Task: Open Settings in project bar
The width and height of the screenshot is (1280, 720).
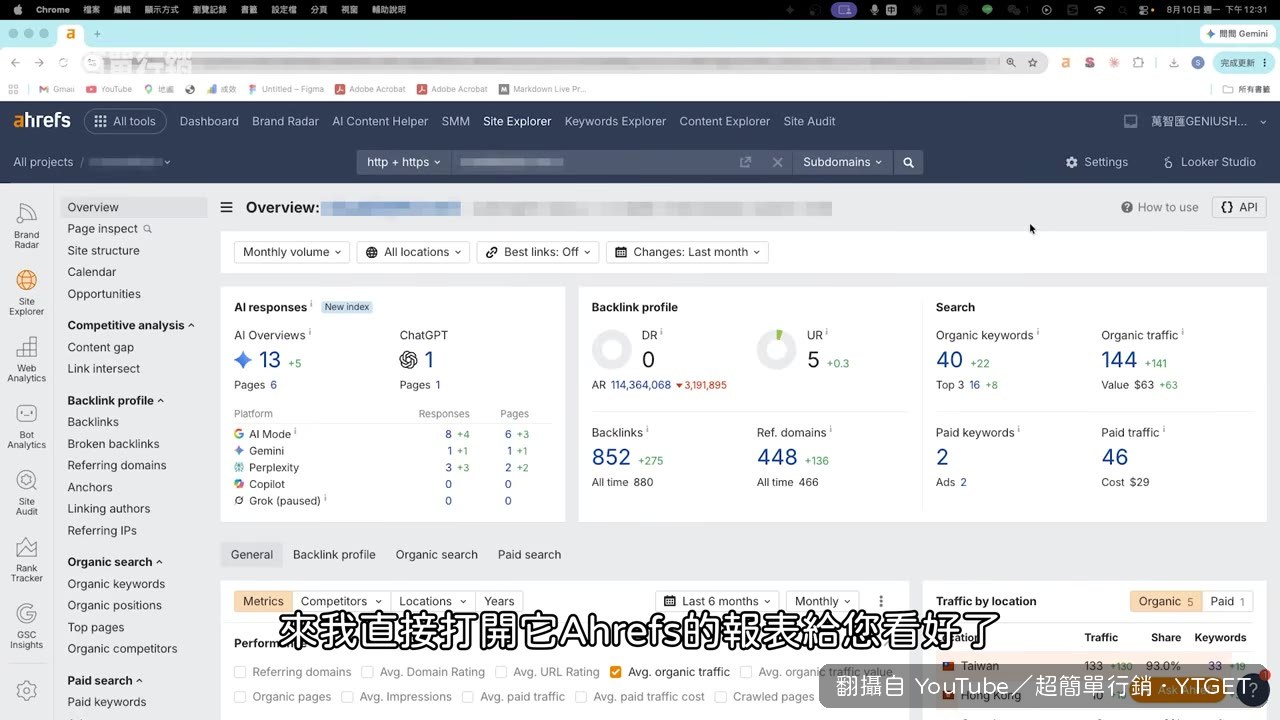Action: click(x=1097, y=162)
